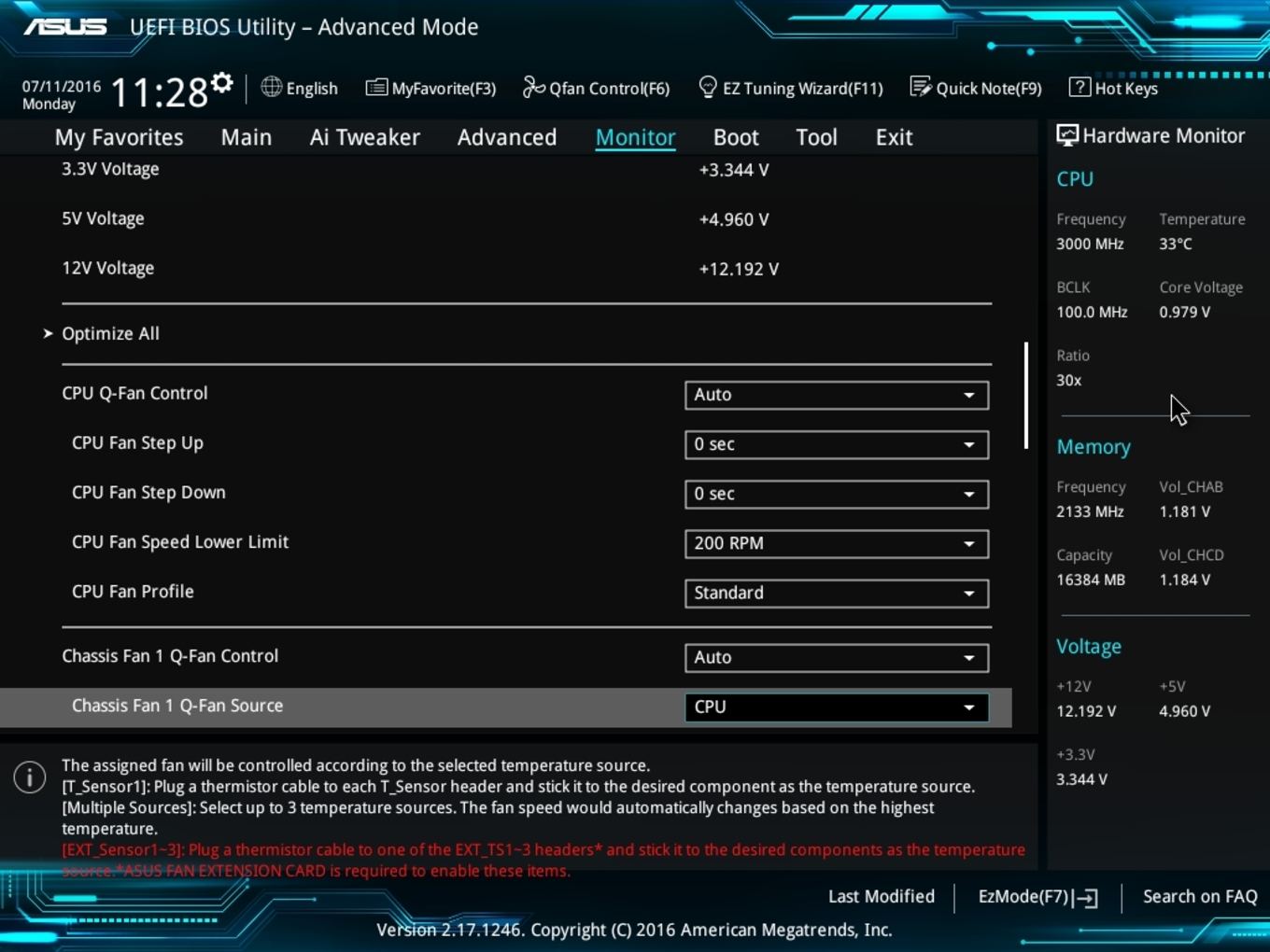
Task: Click the +3.344 V value
Action: (734, 170)
